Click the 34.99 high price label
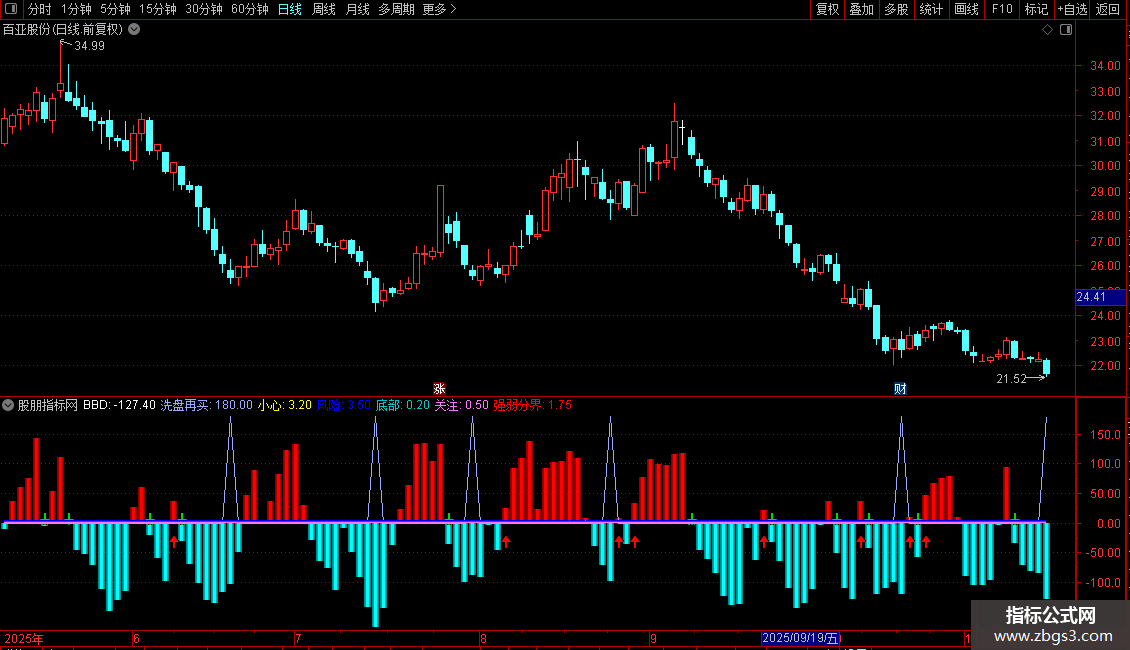 (x=89, y=46)
